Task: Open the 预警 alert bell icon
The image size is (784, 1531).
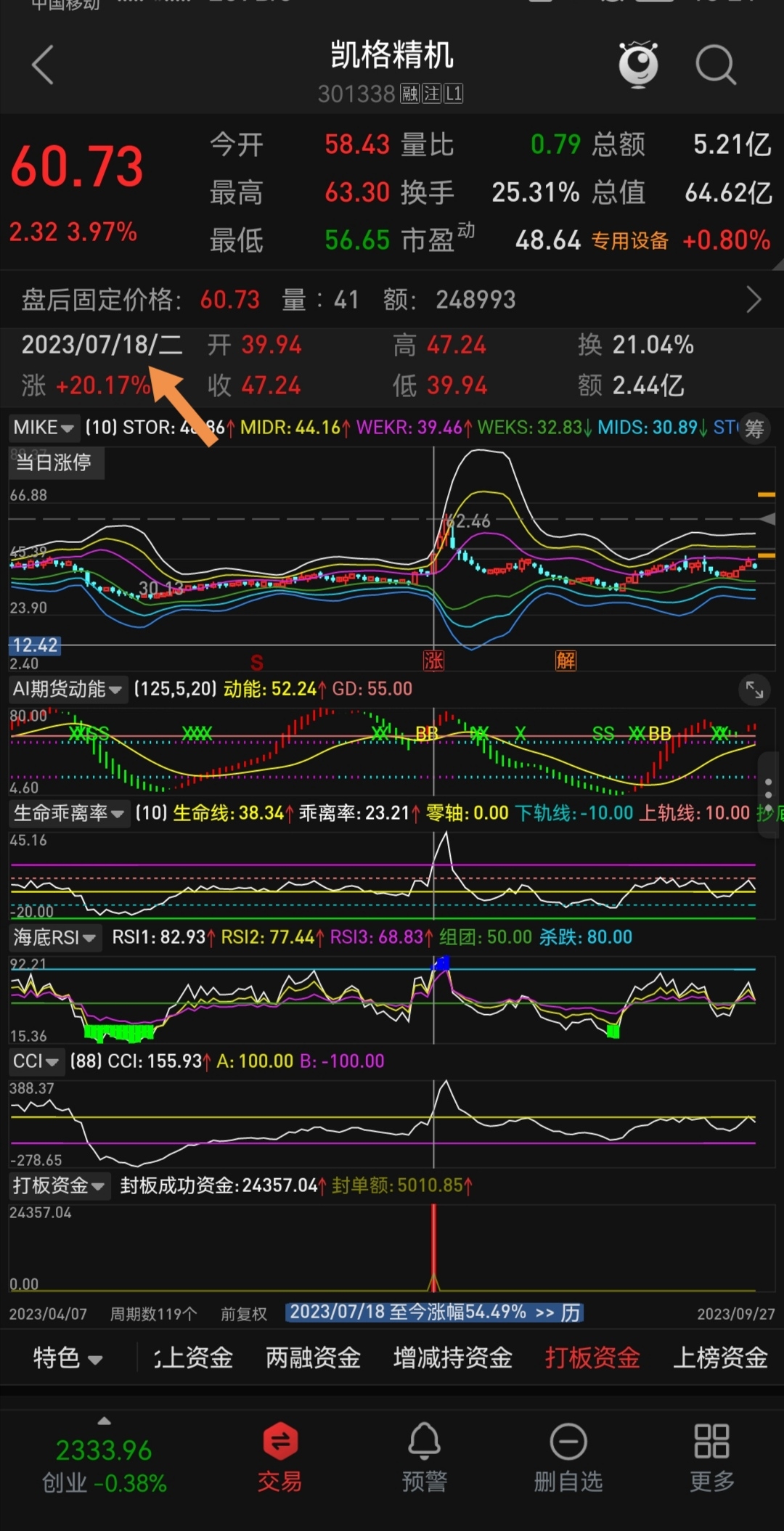Action: click(424, 1458)
